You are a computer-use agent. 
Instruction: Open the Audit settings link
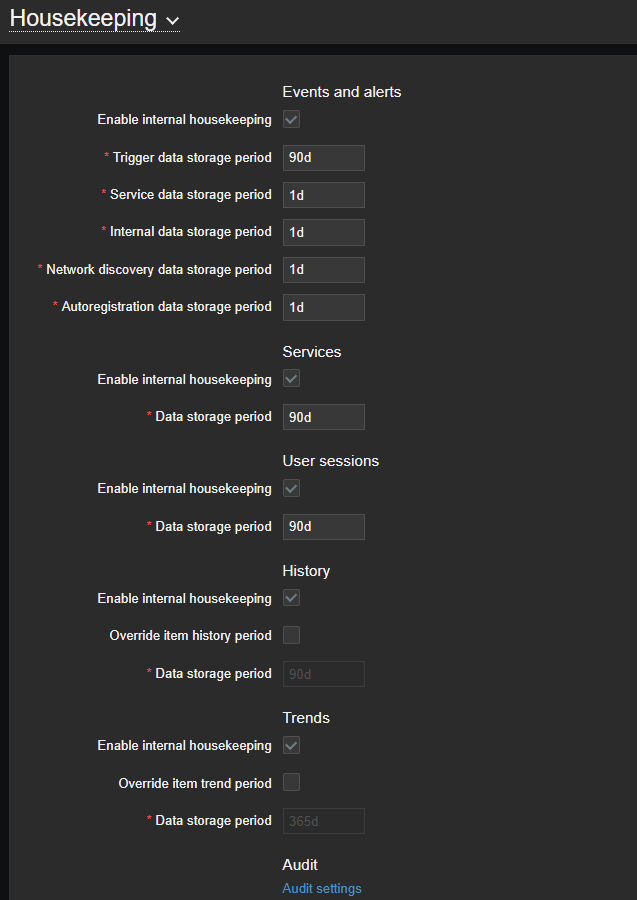(x=322, y=888)
